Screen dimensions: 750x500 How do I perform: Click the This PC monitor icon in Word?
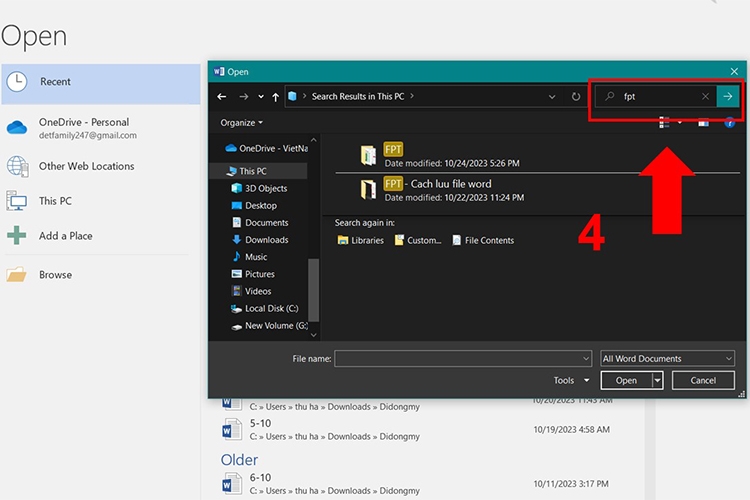tap(17, 201)
